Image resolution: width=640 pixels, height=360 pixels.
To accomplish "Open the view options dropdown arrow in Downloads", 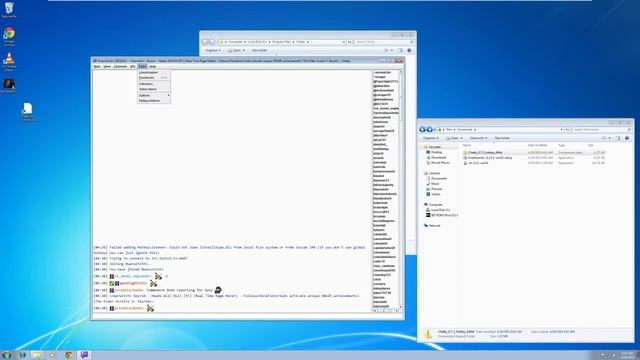I will tap(610, 138).
